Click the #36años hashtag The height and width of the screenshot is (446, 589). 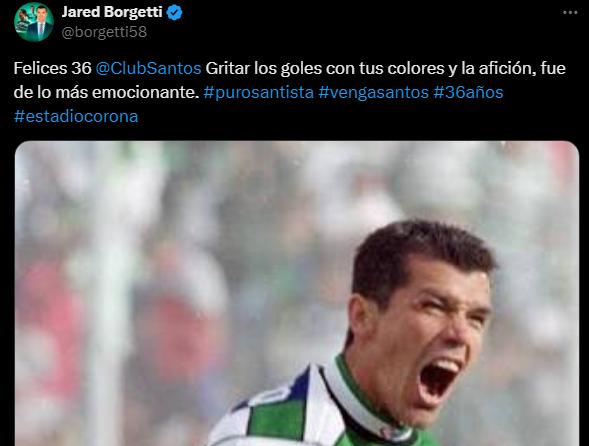[468, 92]
